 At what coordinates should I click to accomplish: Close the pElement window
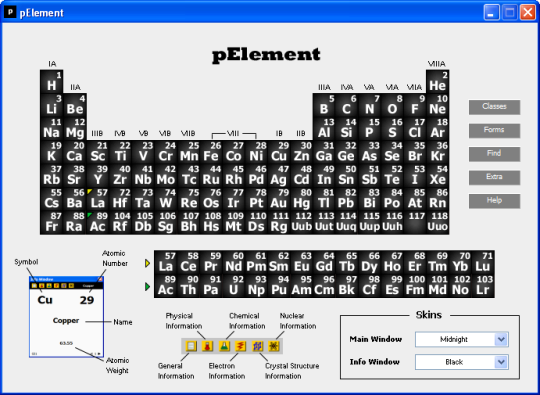pyautogui.click(x=528, y=13)
